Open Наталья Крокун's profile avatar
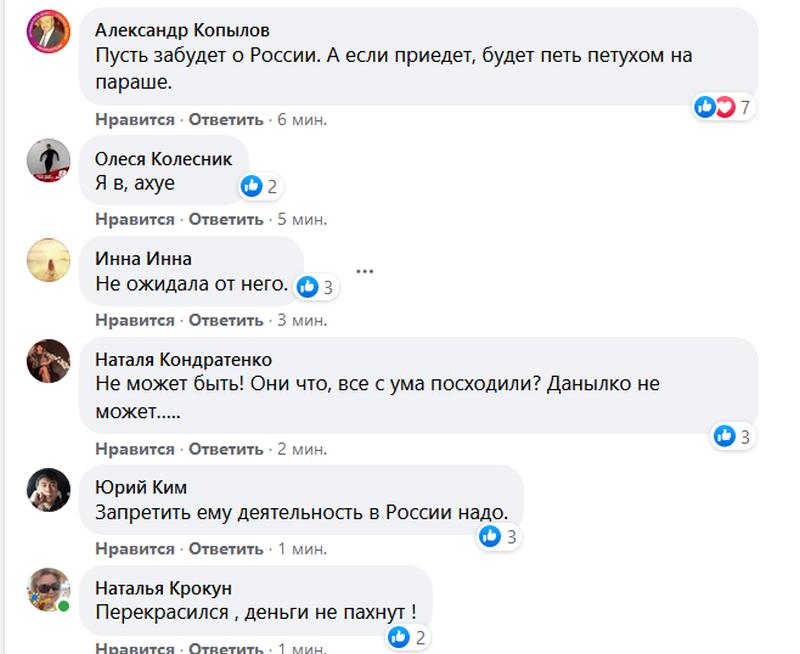 [x=47, y=590]
